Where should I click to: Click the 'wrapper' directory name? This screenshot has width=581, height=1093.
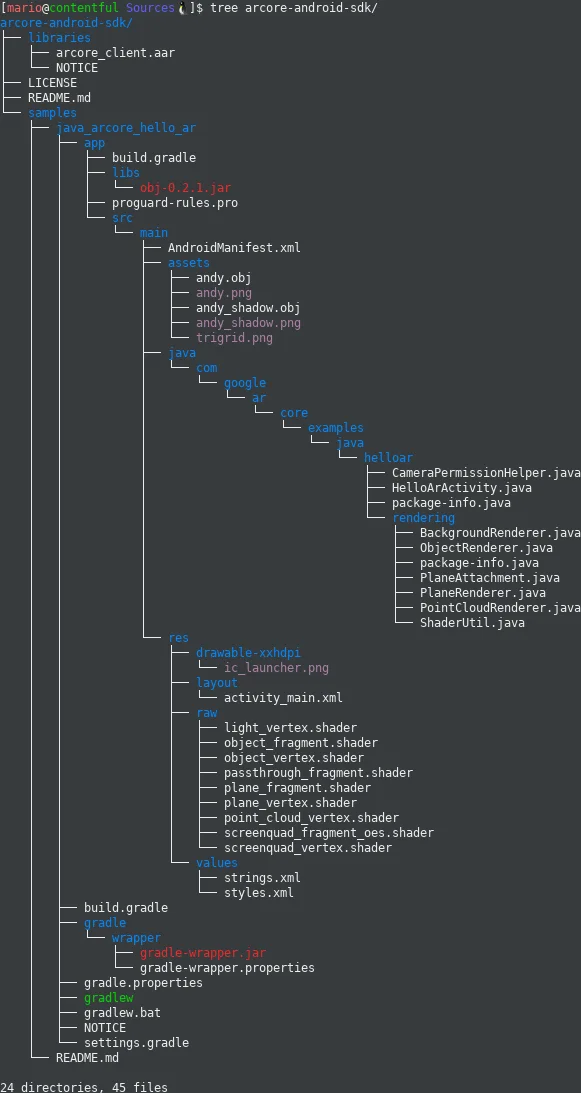click(136, 940)
